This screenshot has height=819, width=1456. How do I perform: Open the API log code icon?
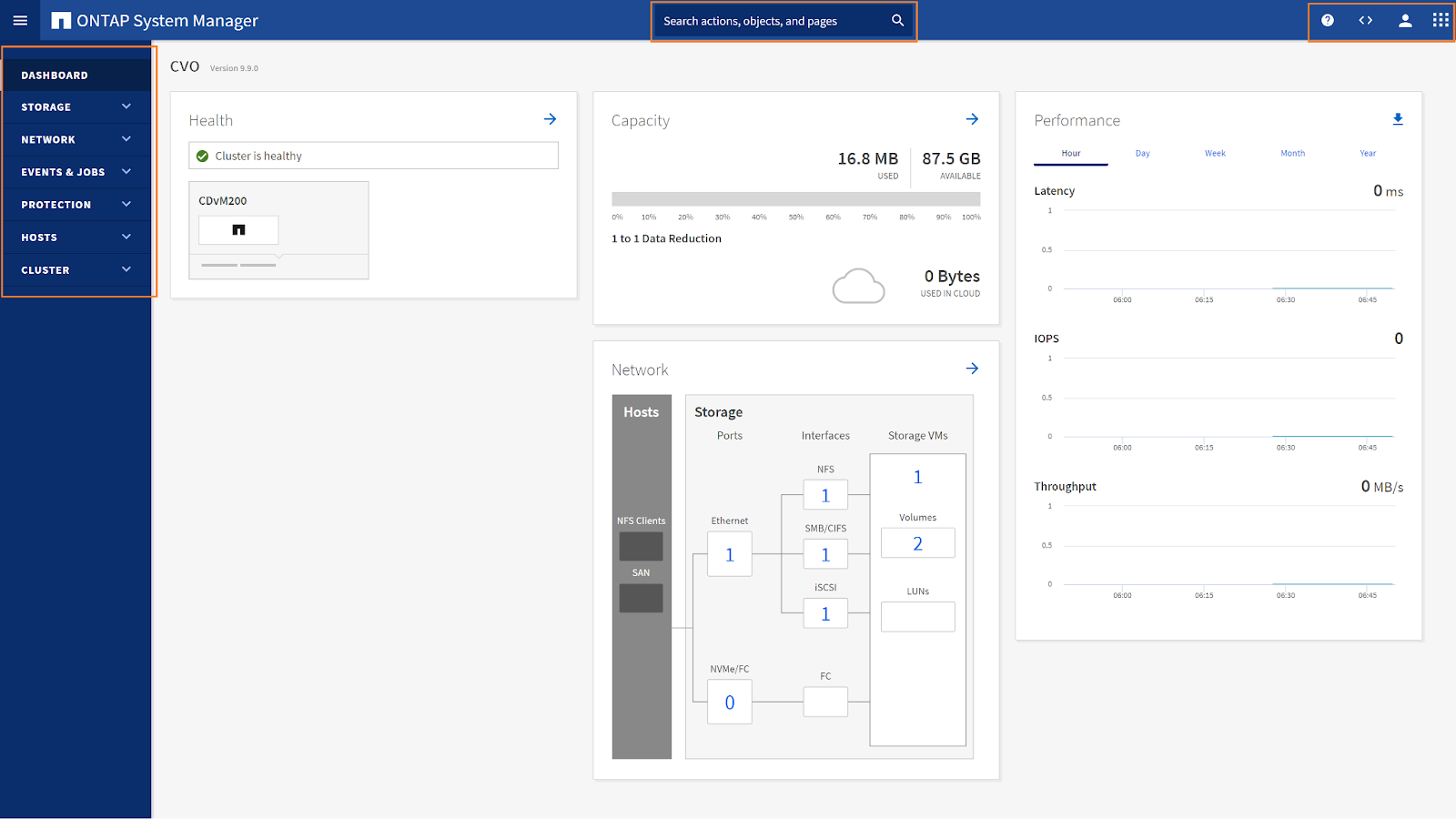pyautogui.click(x=1365, y=20)
